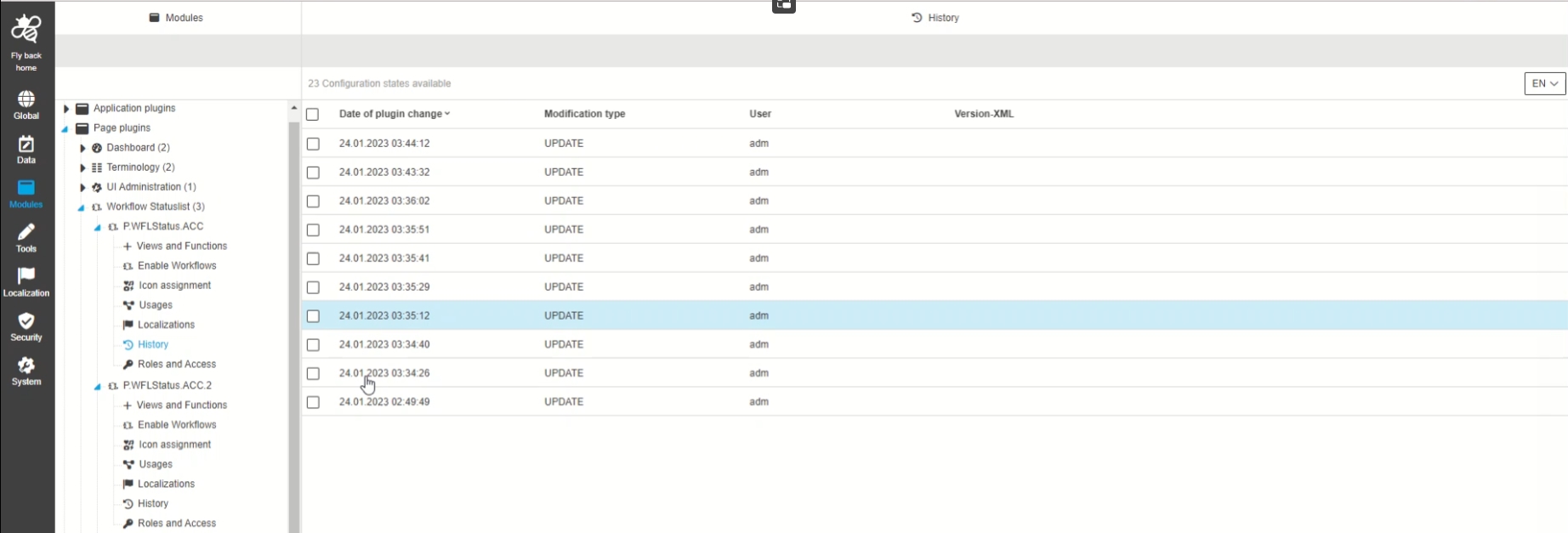1568x533 pixels.
Task: Click the Terminology (2) list icon
Action: pos(97,167)
